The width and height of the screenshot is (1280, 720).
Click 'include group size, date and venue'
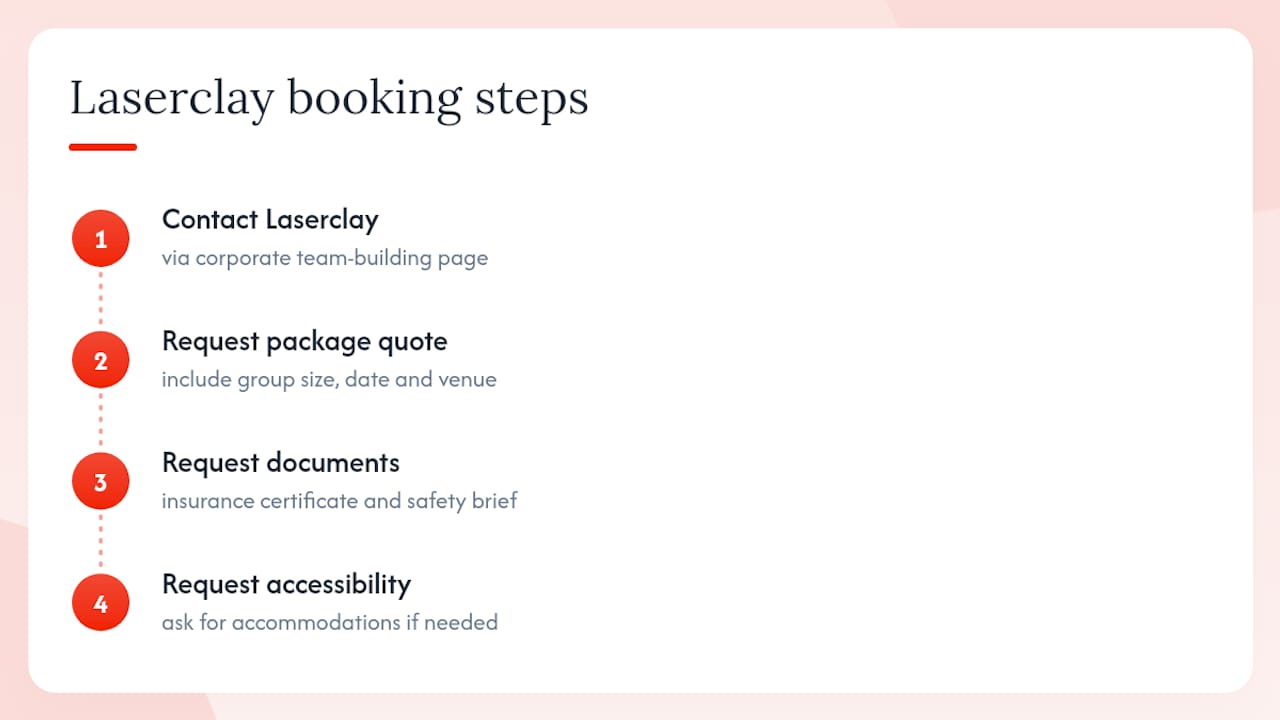[x=329, y=380]
